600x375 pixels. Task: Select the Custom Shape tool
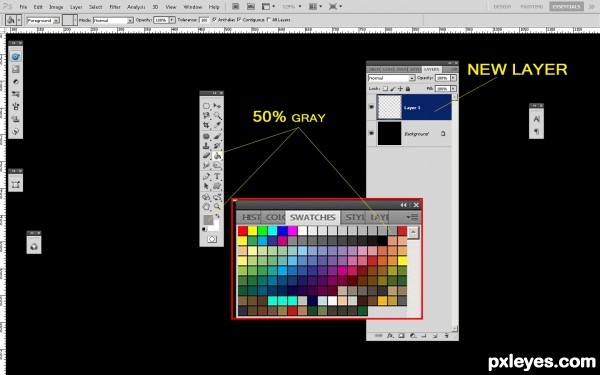(x=217, y=186)
